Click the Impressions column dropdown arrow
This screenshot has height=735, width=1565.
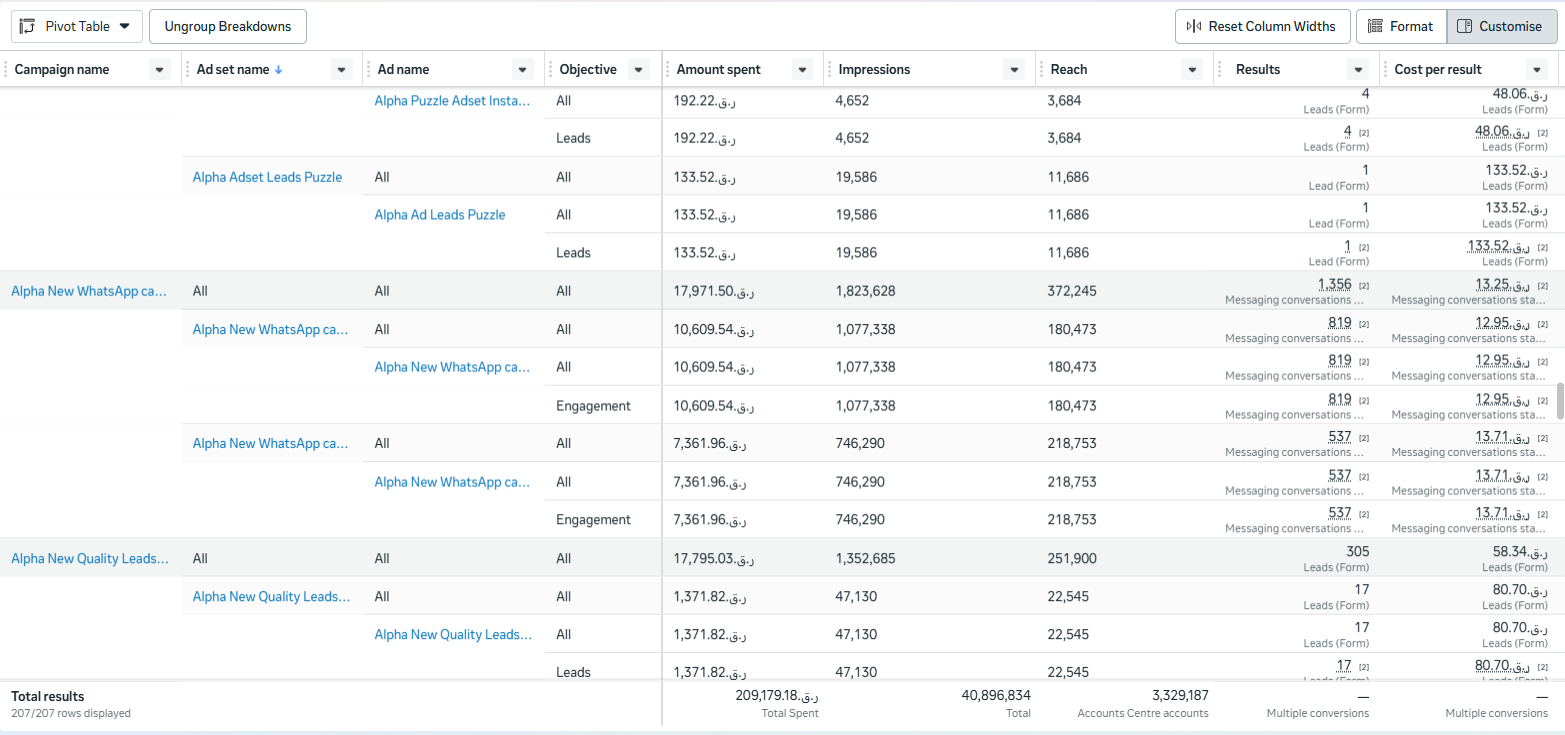point(1015,70)
